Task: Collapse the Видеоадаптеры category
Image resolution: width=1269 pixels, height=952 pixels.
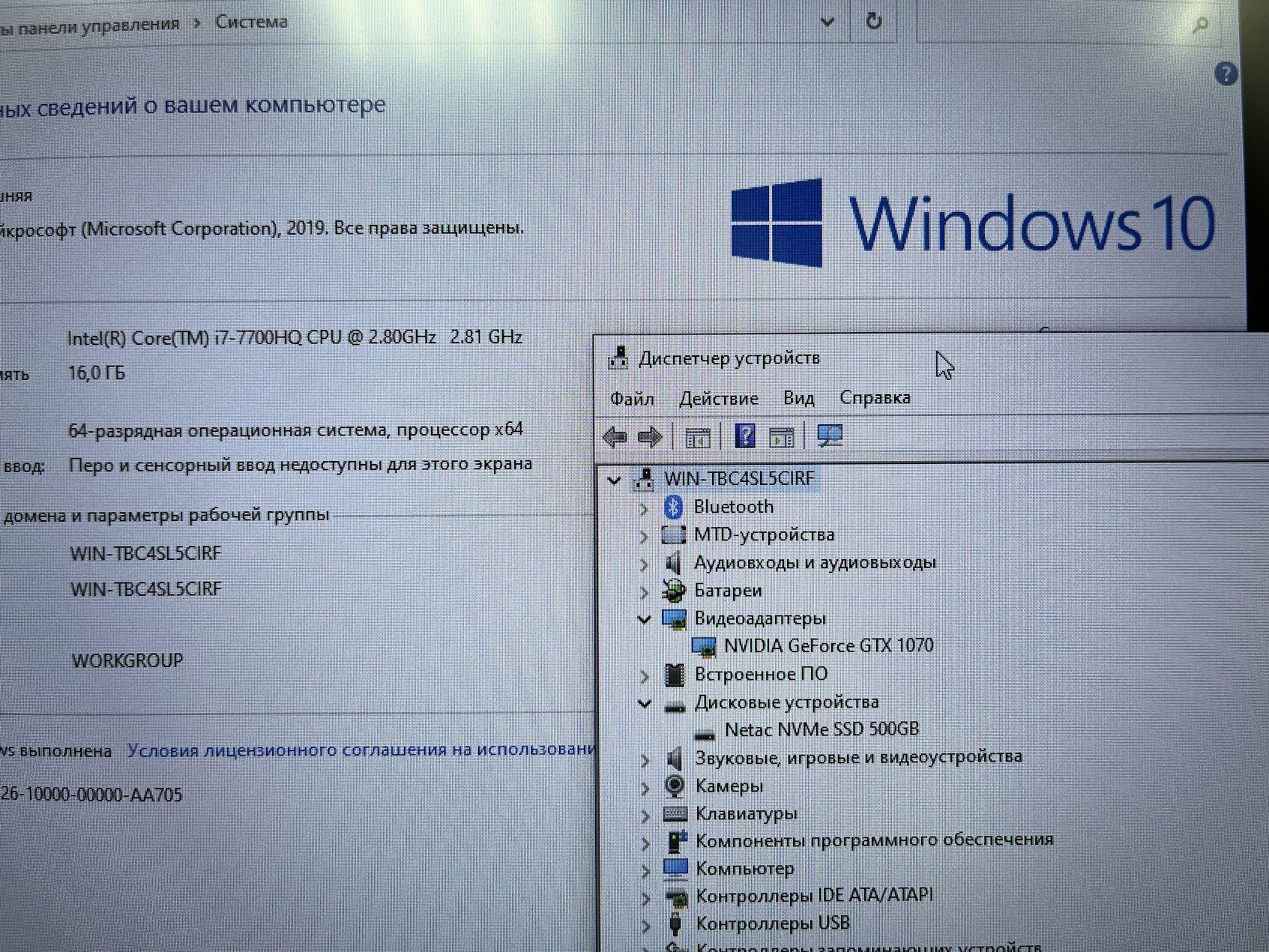Action: [644, 619]
